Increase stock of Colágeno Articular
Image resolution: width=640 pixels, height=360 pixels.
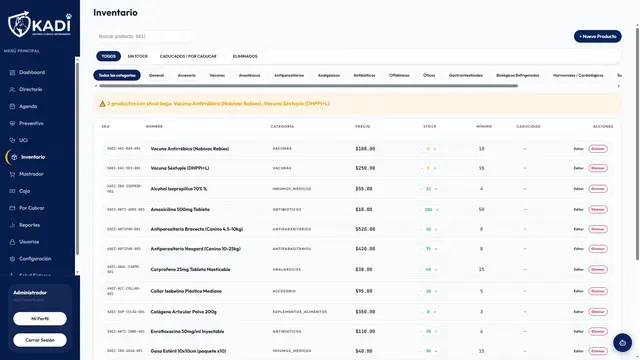435,312
